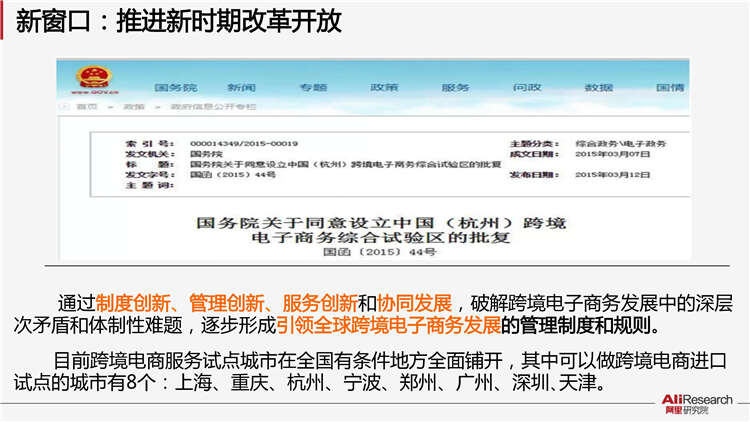Click the 首页 breadcrumb link
750x422 pixels.
87,107
